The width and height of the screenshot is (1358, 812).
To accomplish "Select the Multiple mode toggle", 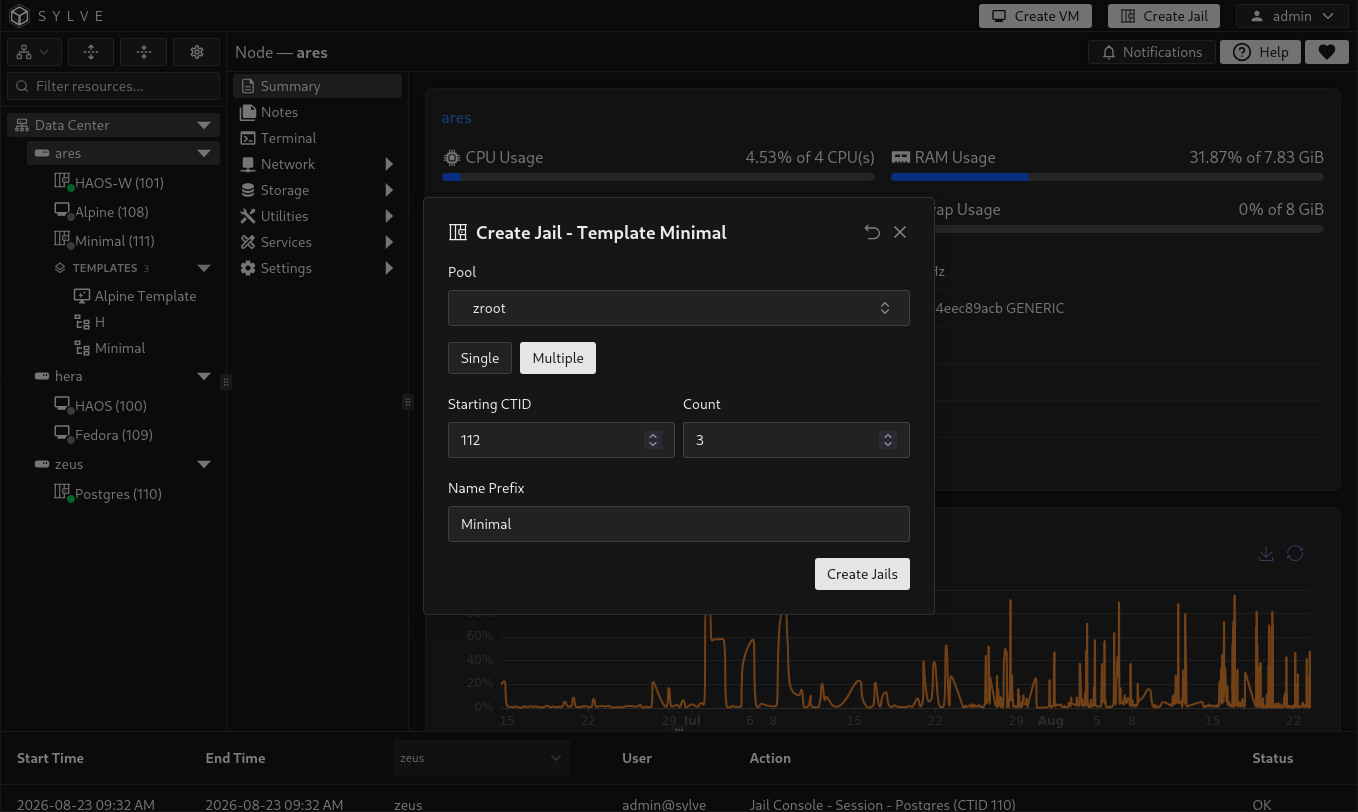I will (x=558, y=358).
